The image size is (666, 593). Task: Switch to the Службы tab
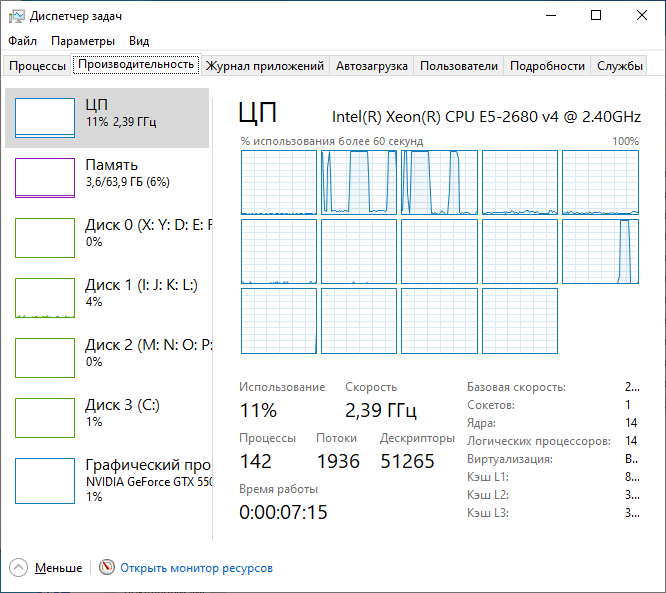click(620, 66)
